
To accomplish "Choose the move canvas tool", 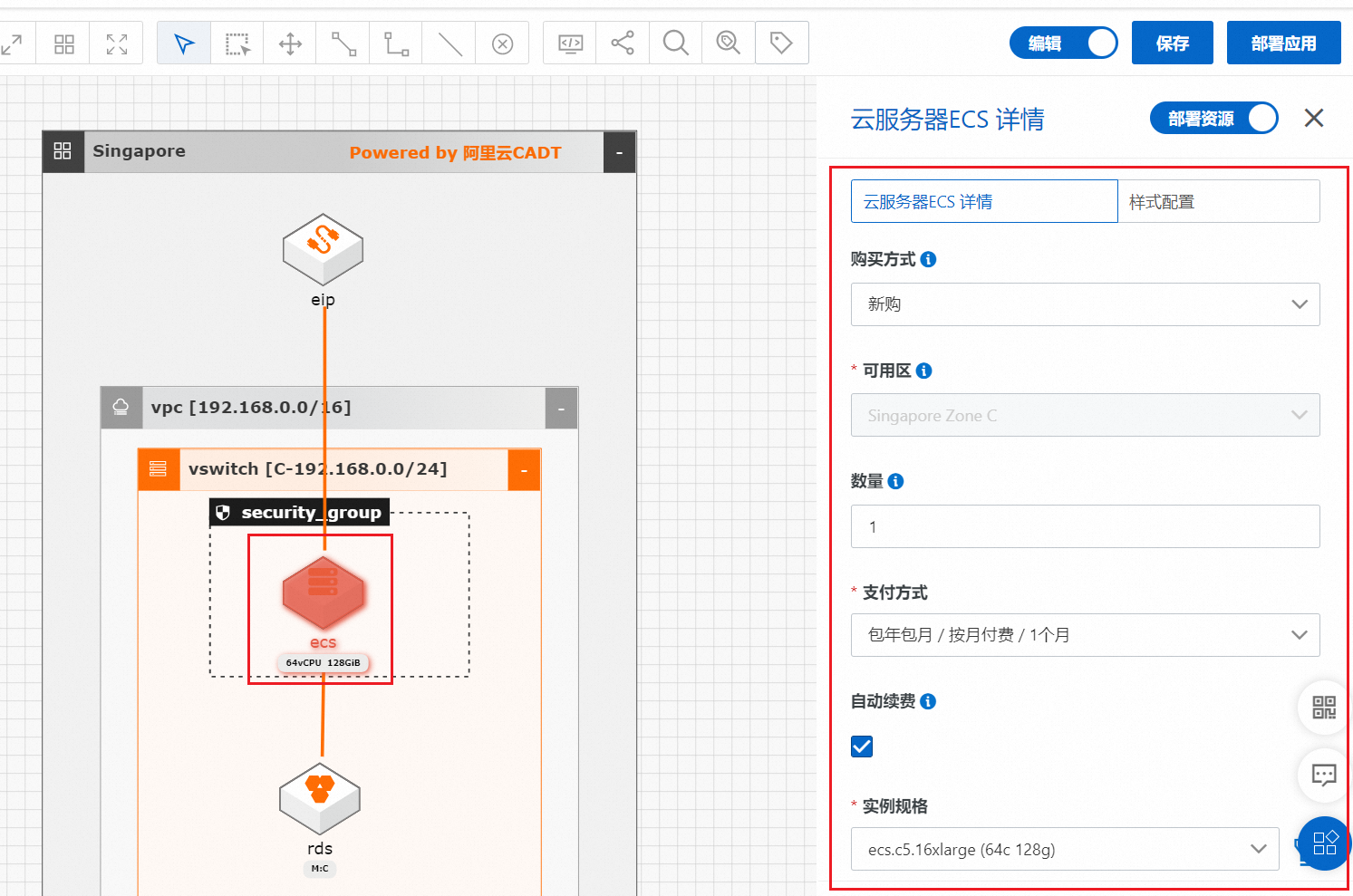I will (x=290, y=43).
